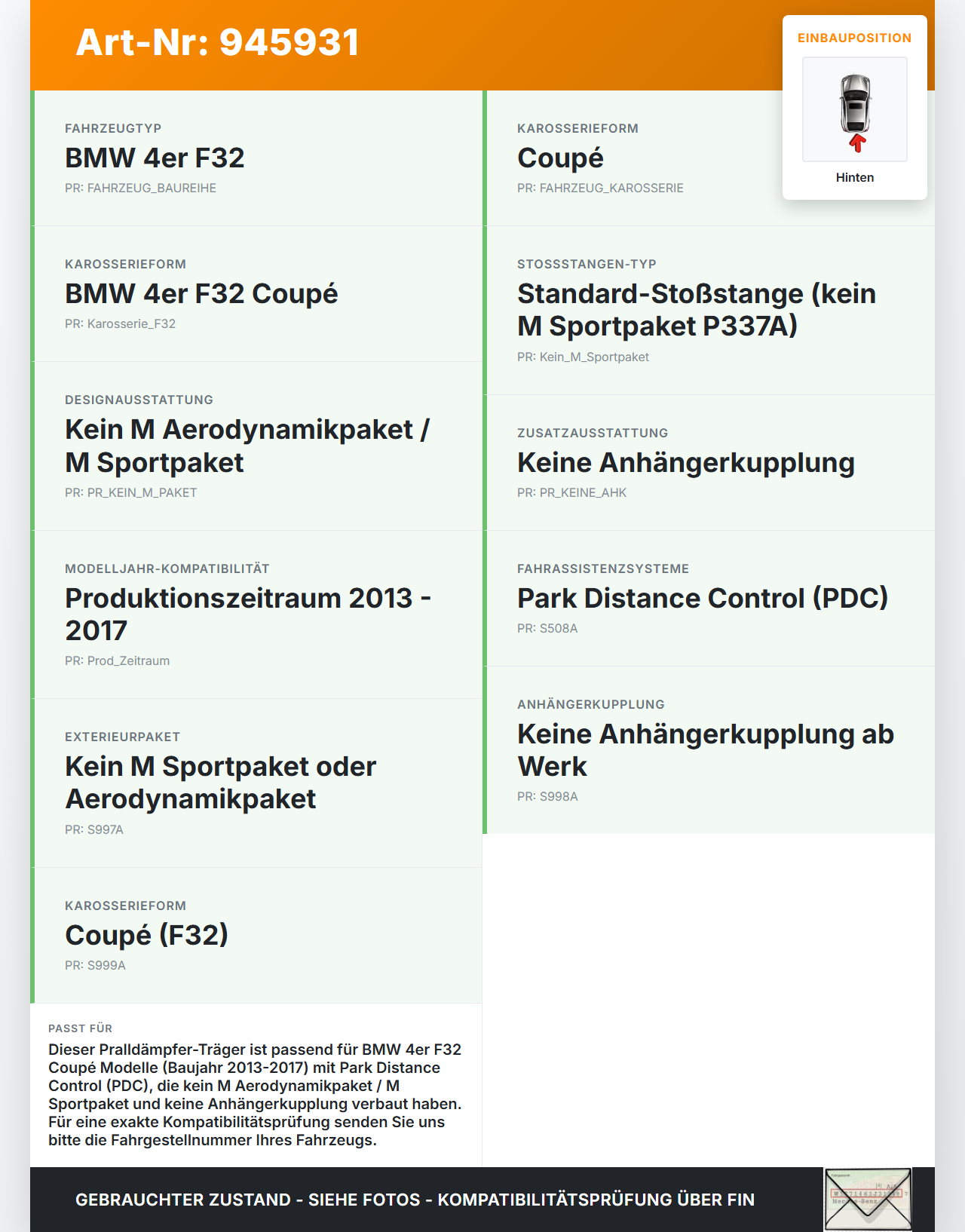Screen dimensions: 965x1232
Task: Select Produktionszeitraum 2013 - 2017 card
Action: tap(256, 614)
